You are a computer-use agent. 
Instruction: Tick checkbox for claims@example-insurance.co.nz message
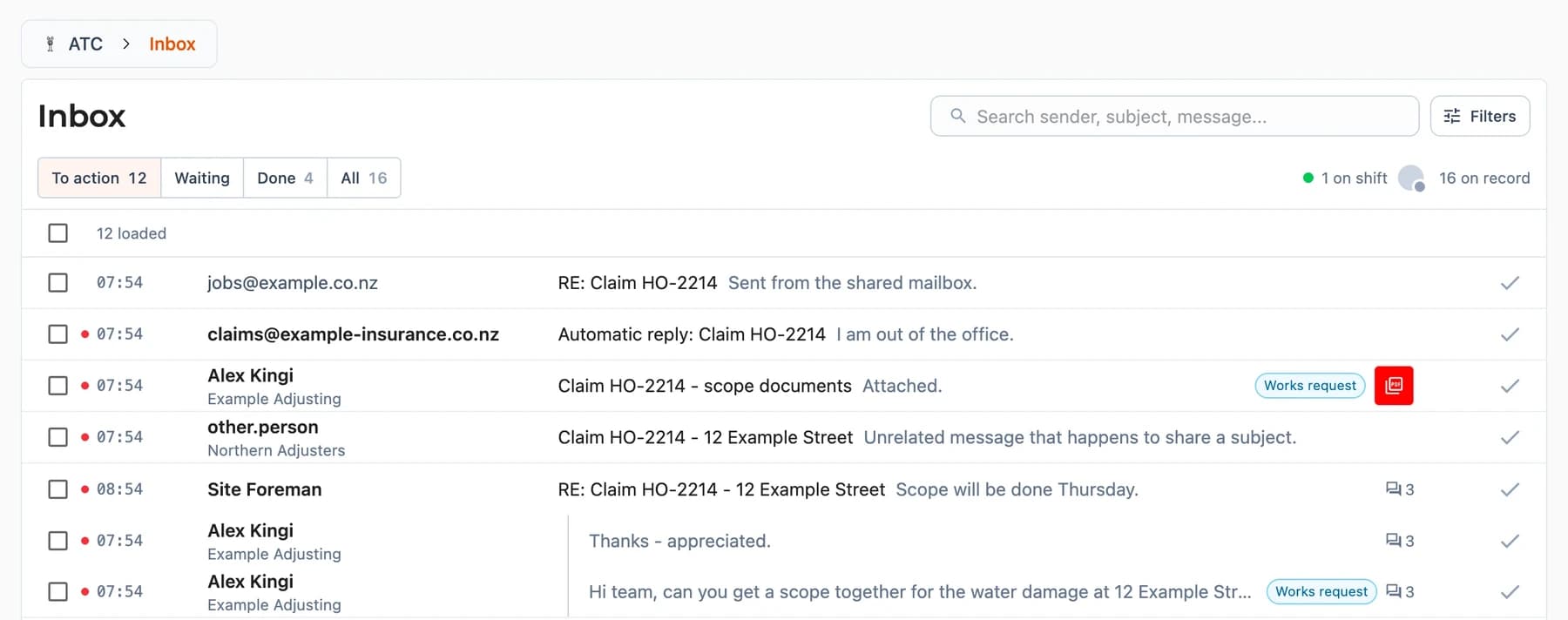[58, 334]
